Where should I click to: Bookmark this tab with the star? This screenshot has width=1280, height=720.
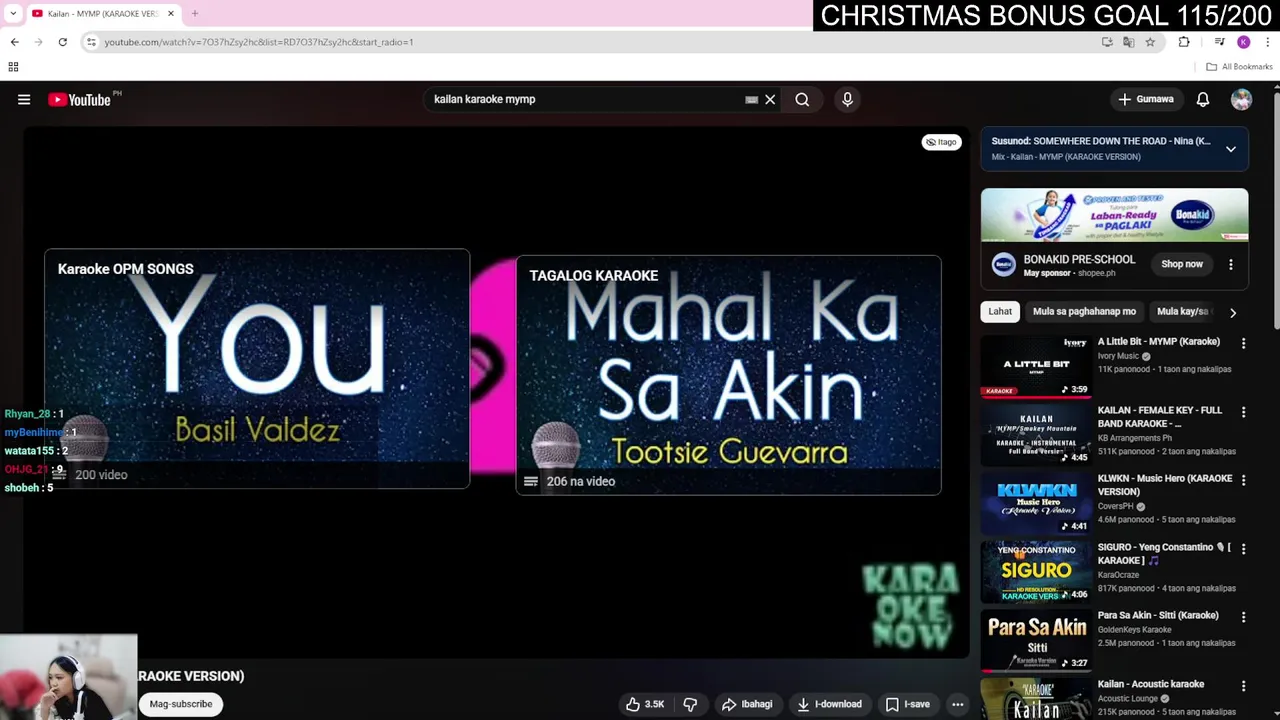click(1150, 42)
